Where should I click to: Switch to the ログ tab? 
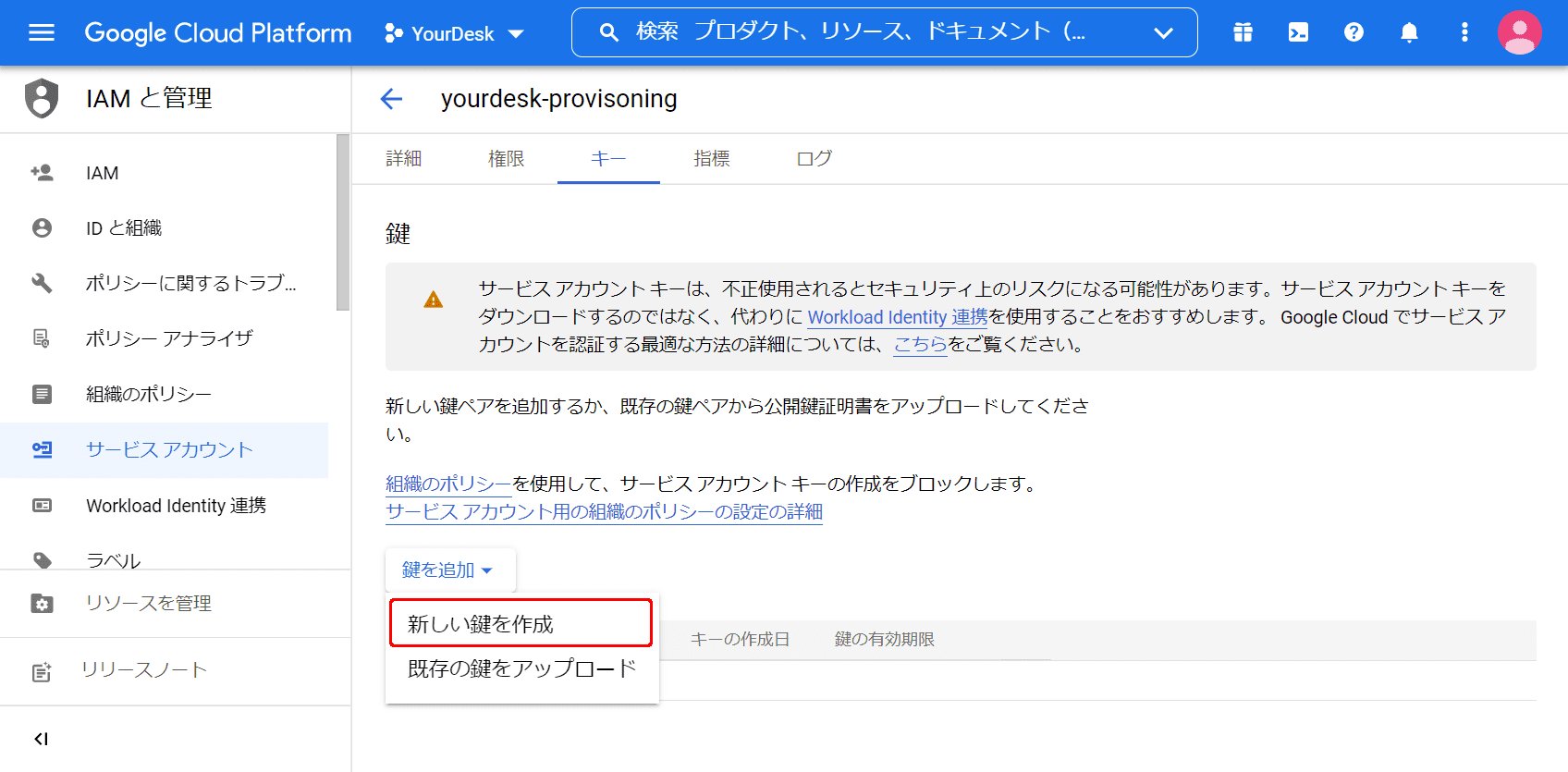815,159
